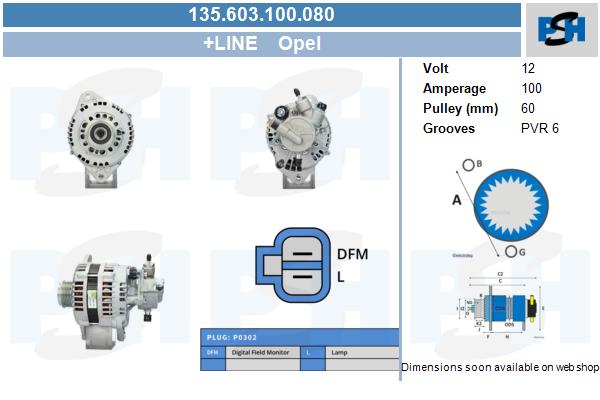The width and height of the screenshot is (600, 400).
Task: Select the circle marker labeled G
Action: coord(512,251)
